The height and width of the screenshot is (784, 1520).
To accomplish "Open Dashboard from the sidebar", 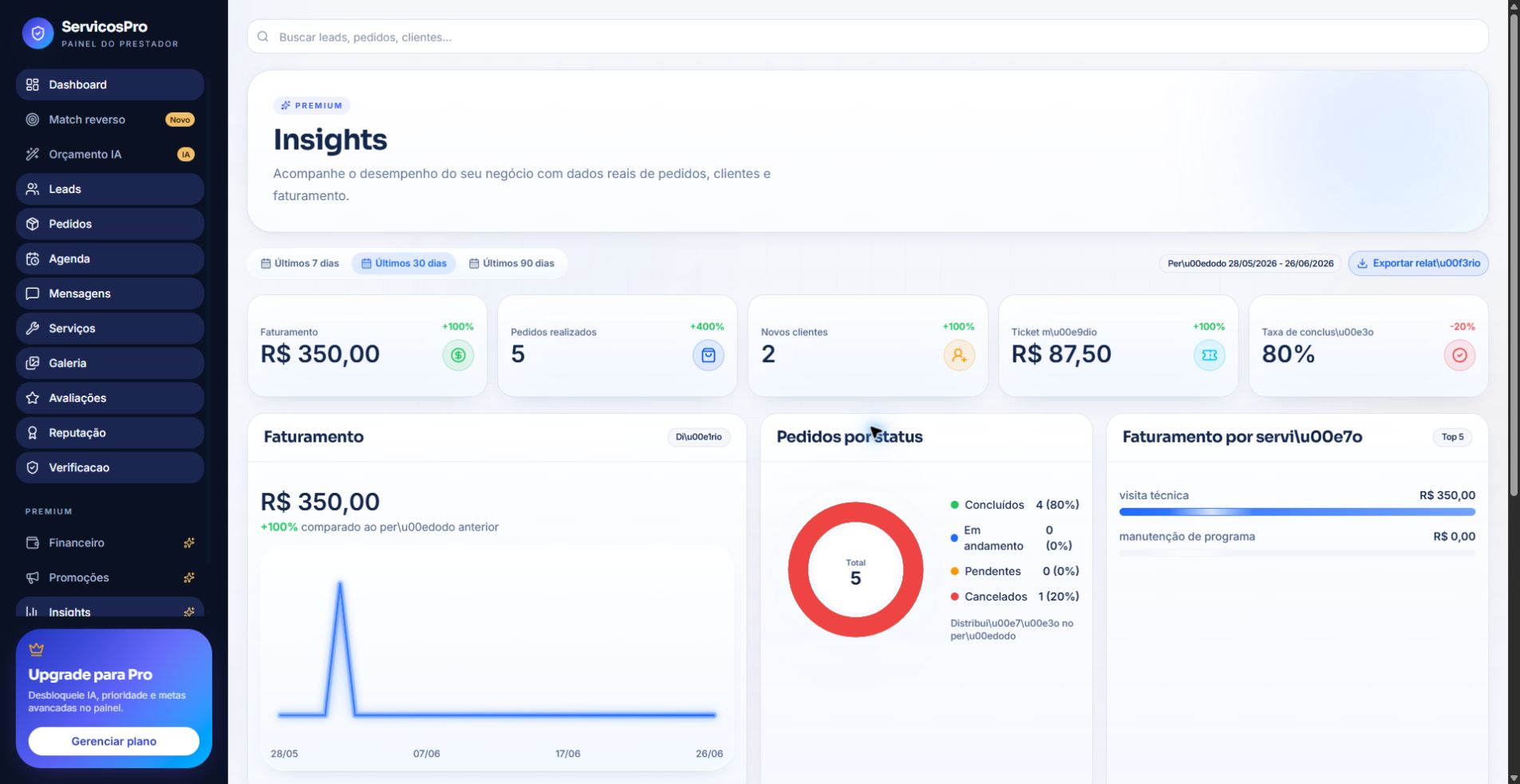I will click(x=110, y=85).
